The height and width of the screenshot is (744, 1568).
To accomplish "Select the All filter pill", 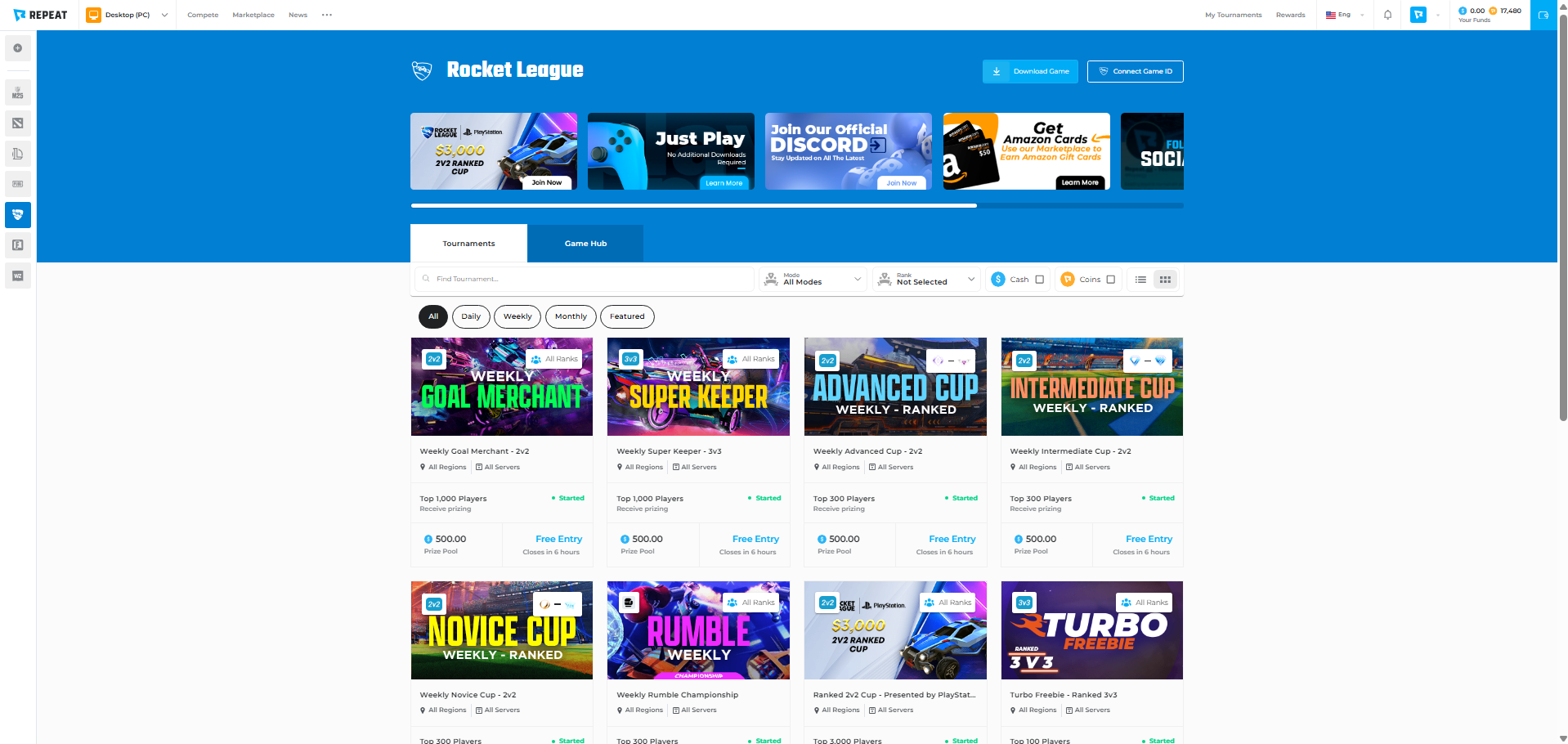I will (433, 316).
